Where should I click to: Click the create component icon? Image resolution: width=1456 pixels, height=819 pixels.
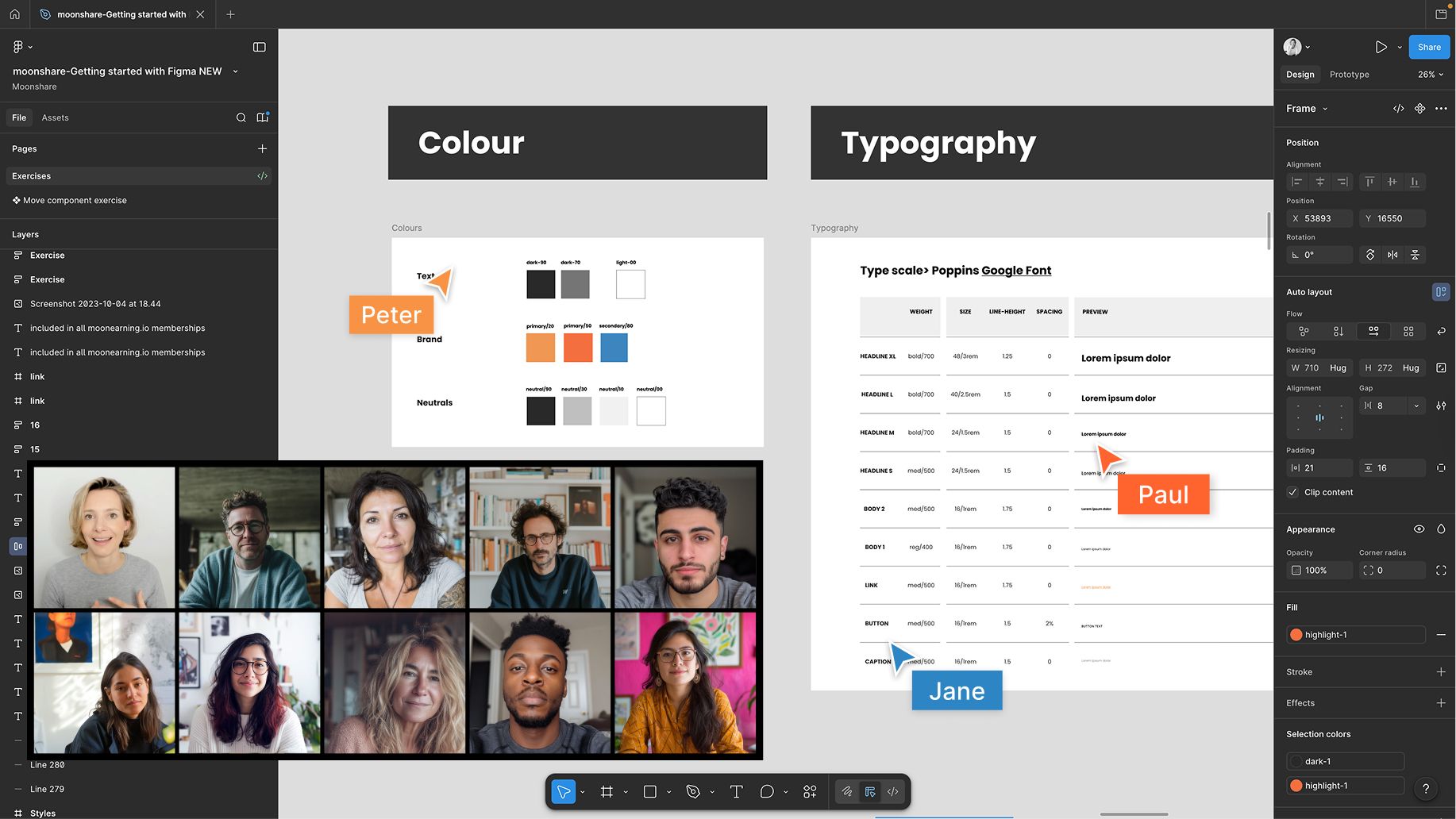tap(1420, 109)
